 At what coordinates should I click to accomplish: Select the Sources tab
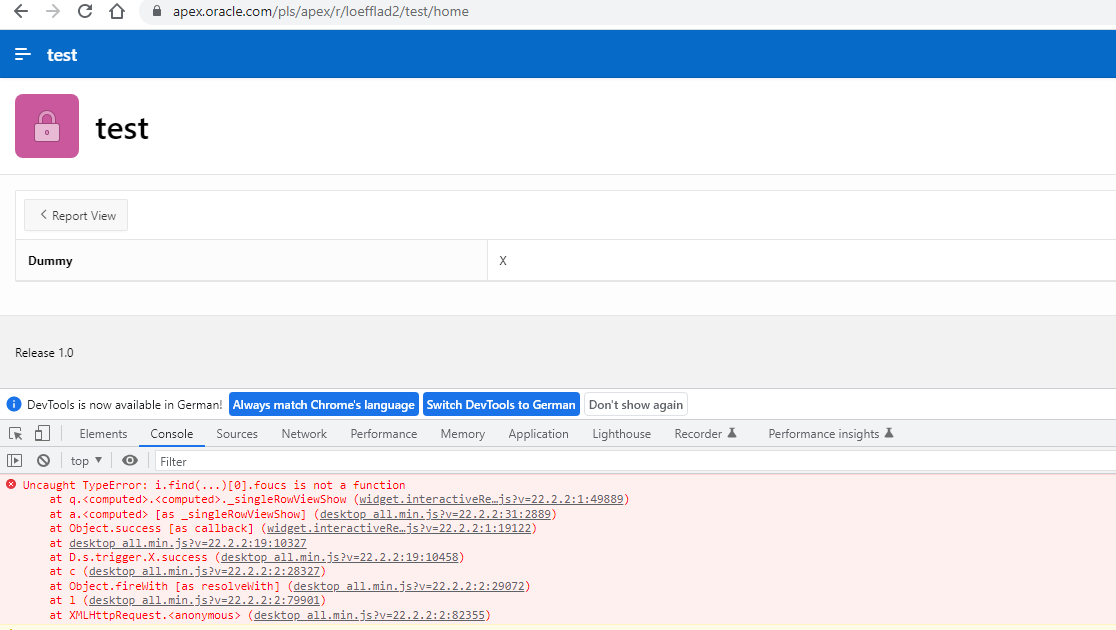237,434
